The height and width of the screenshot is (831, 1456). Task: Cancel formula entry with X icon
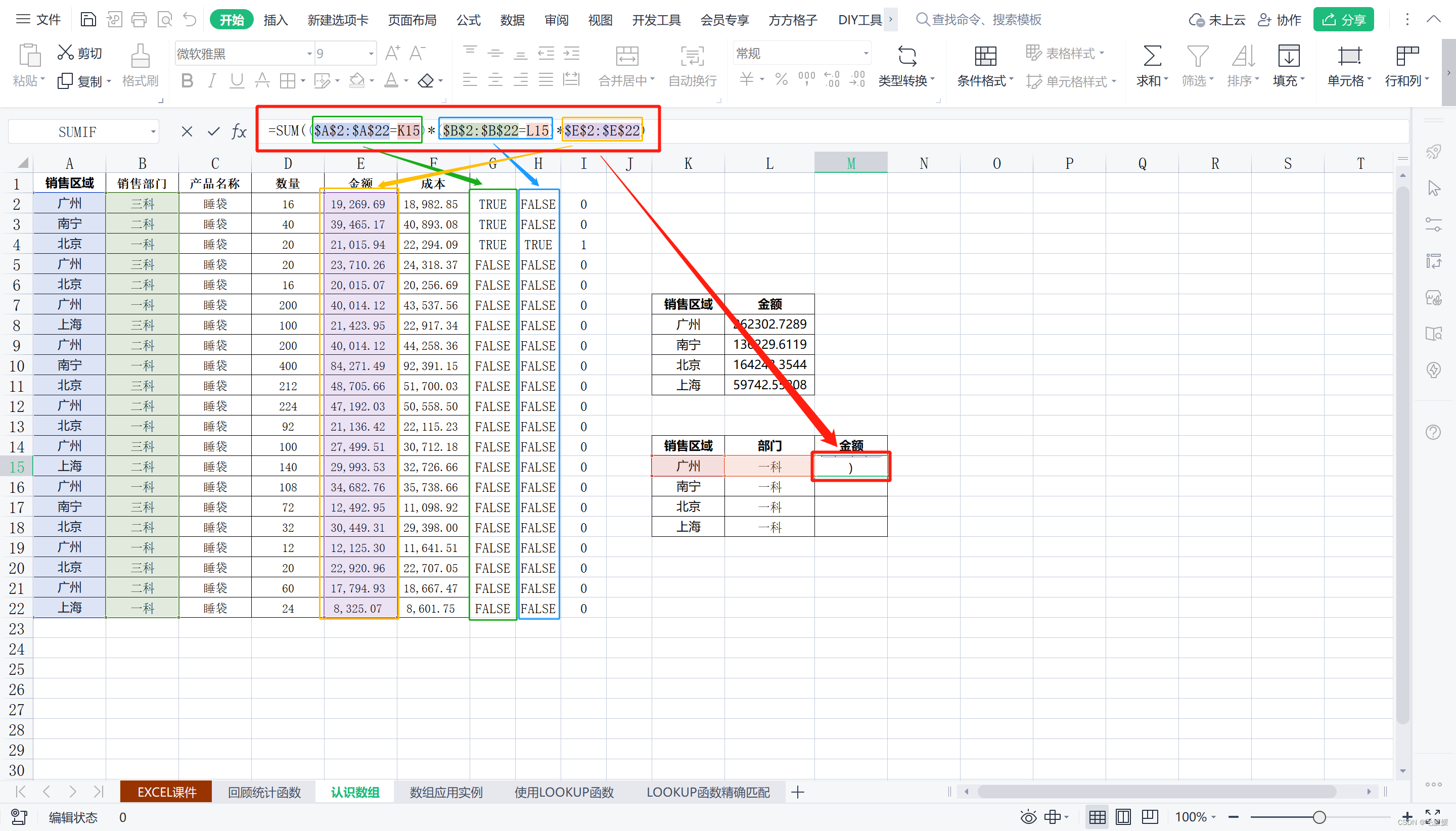tap(187, 132)
